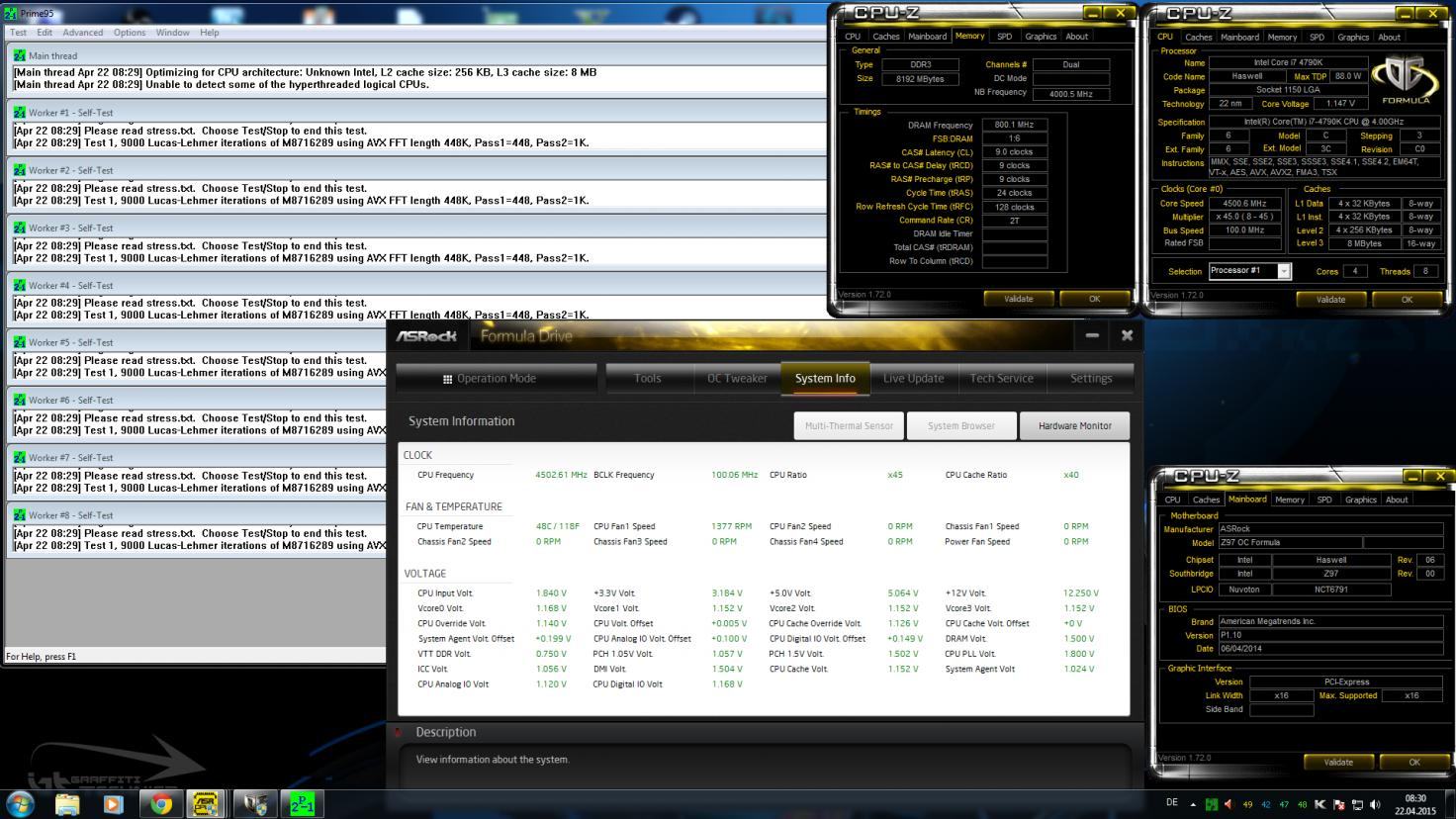Open the Test menu in Prime95
1456x819 pixels.
(18, 33)
